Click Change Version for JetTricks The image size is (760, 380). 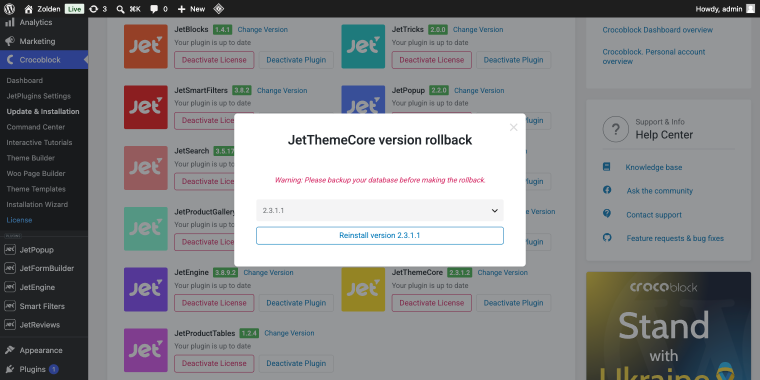click(x=478, y=30)
